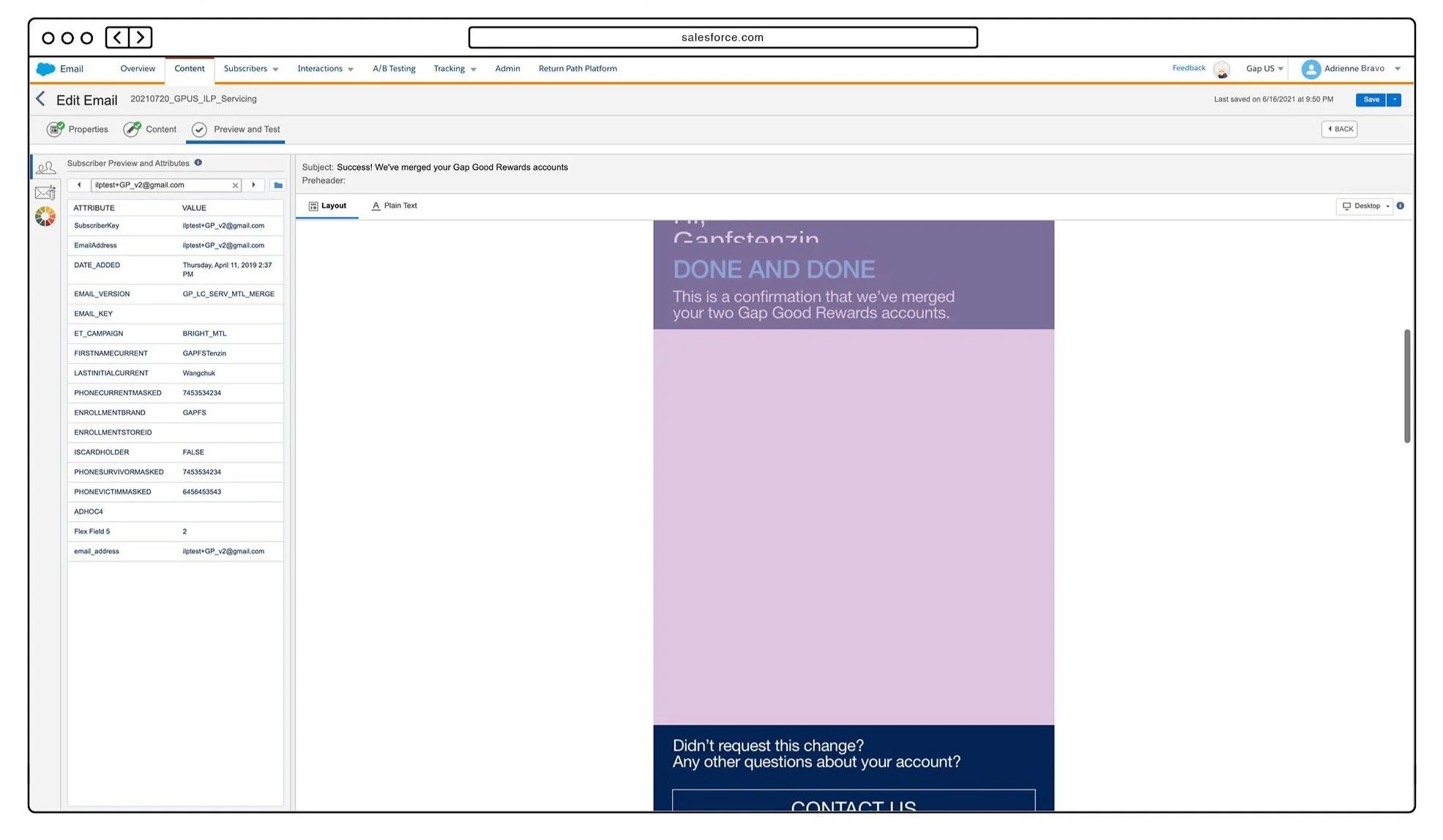The width and height of the screenshot is (1443, 840).
Task: Click the Adrienne Bravo user avatar
Action: (x=1310, y=70)
